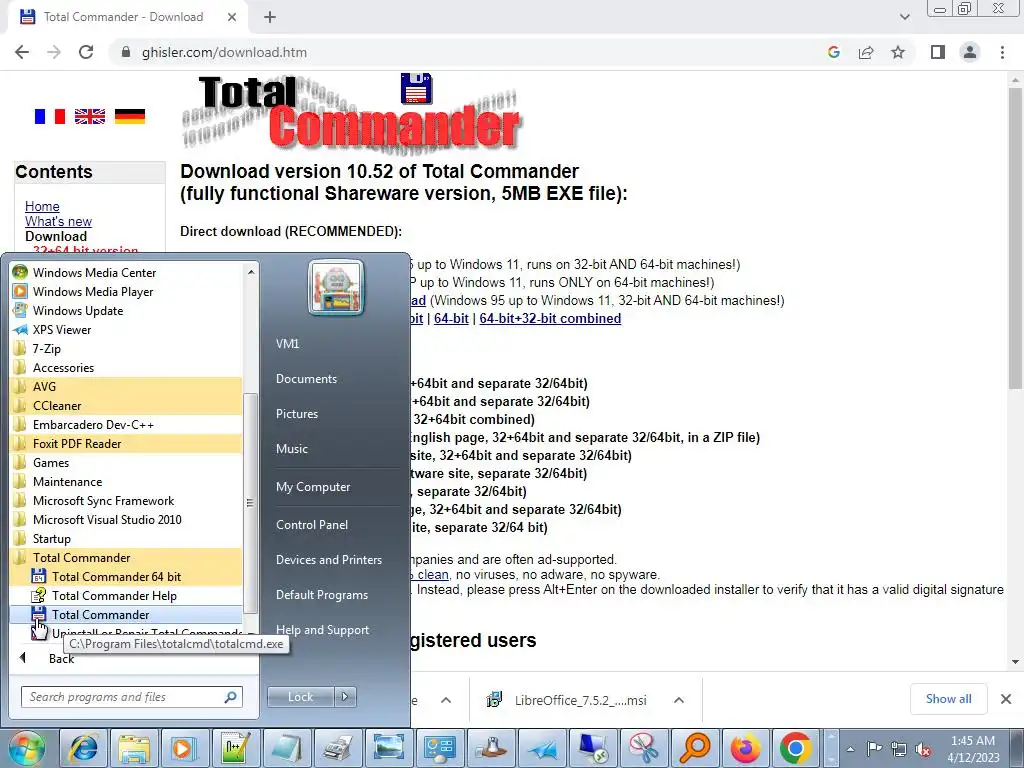Open a new Chrome tab

click(x=270, y=17)
